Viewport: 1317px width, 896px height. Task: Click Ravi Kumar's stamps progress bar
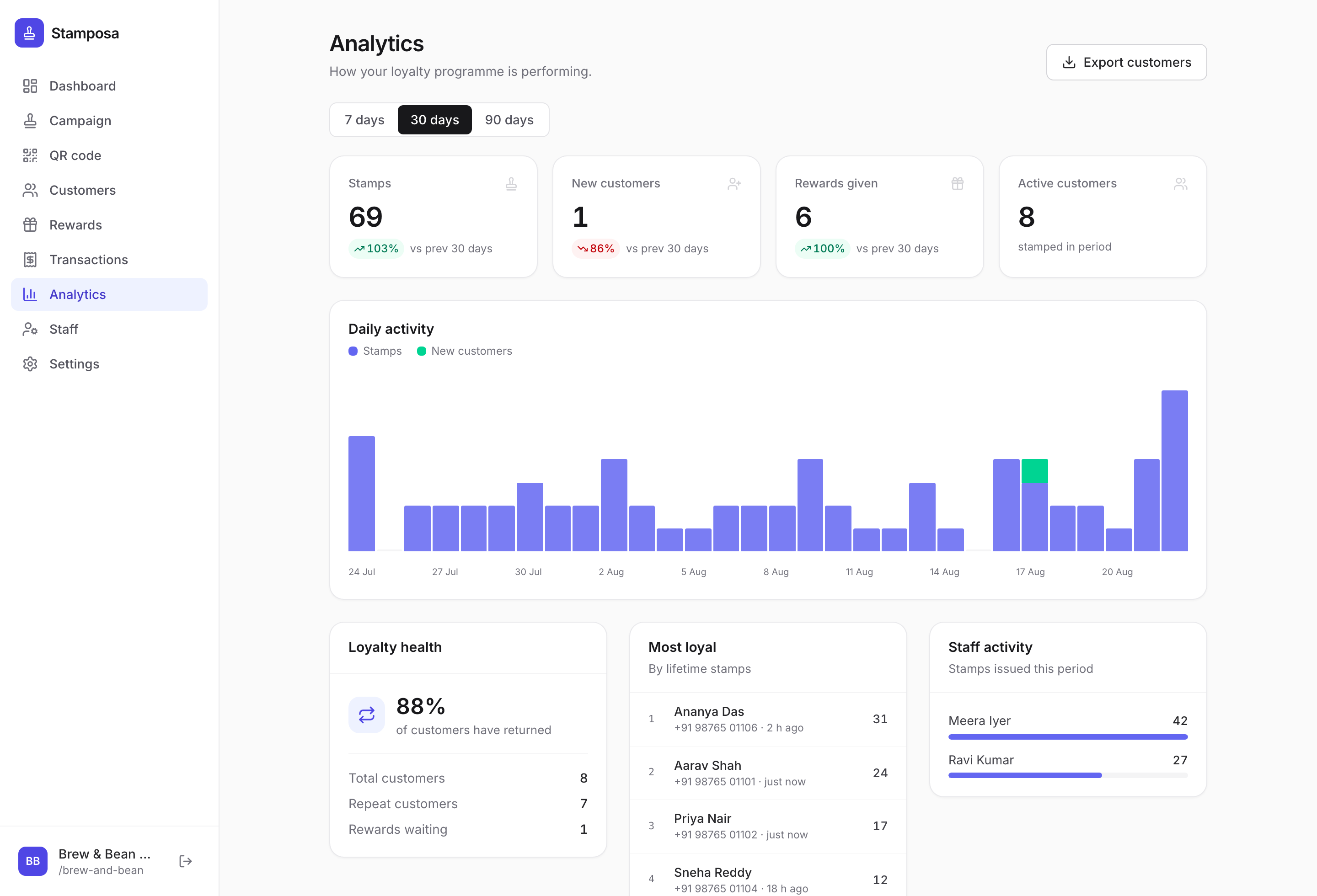point(1068,775)
